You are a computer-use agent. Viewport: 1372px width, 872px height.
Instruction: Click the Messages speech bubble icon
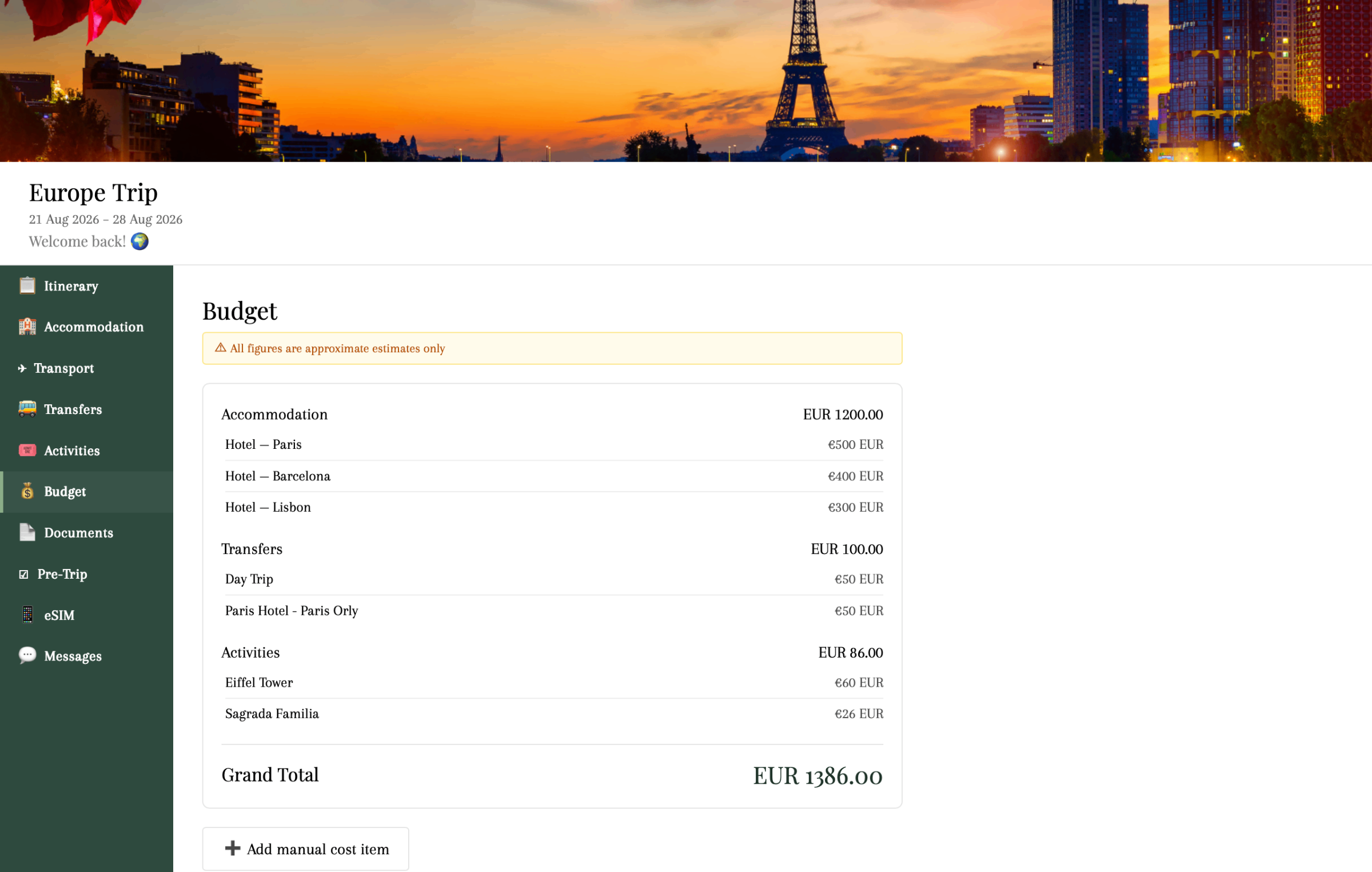(x=27, y=655)
